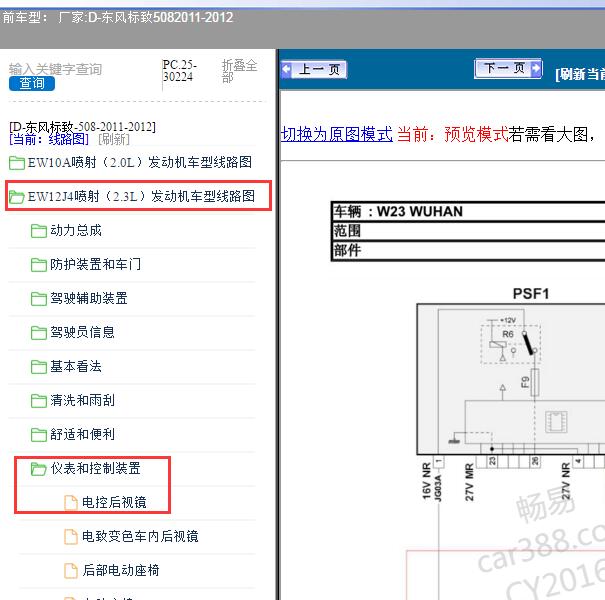Open the 基本看法 tree item
The image size is (605, 600).
[76, 366]
